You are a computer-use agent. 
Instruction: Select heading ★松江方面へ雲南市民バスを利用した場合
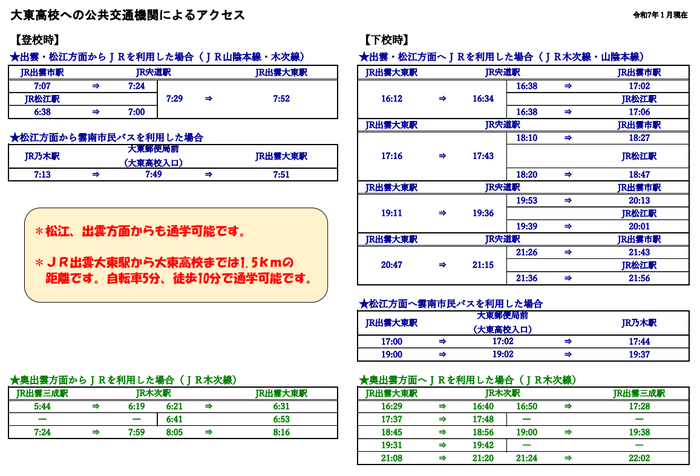[451, 304]
